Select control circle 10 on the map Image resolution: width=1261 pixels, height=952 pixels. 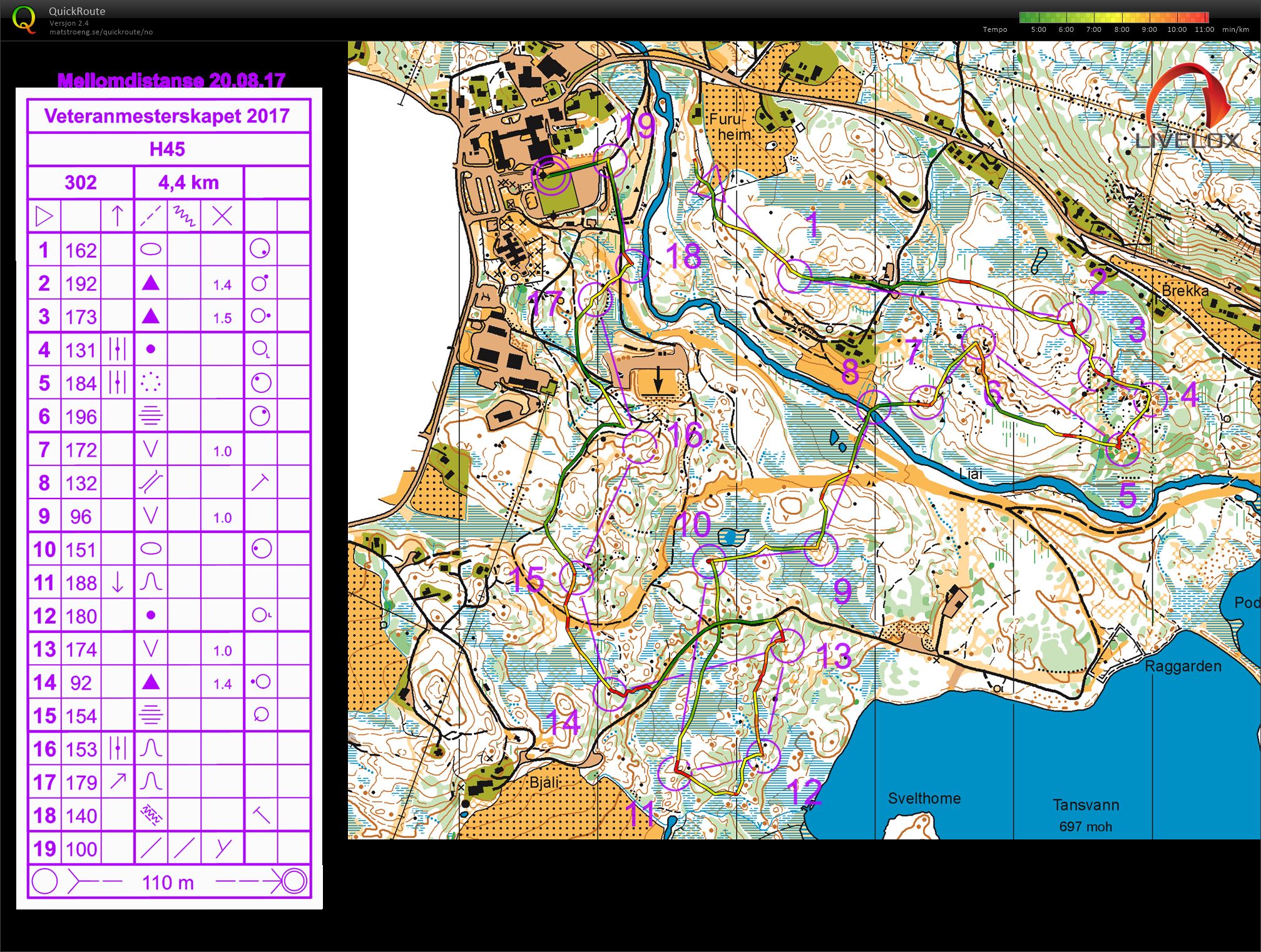tap(709, 560)
